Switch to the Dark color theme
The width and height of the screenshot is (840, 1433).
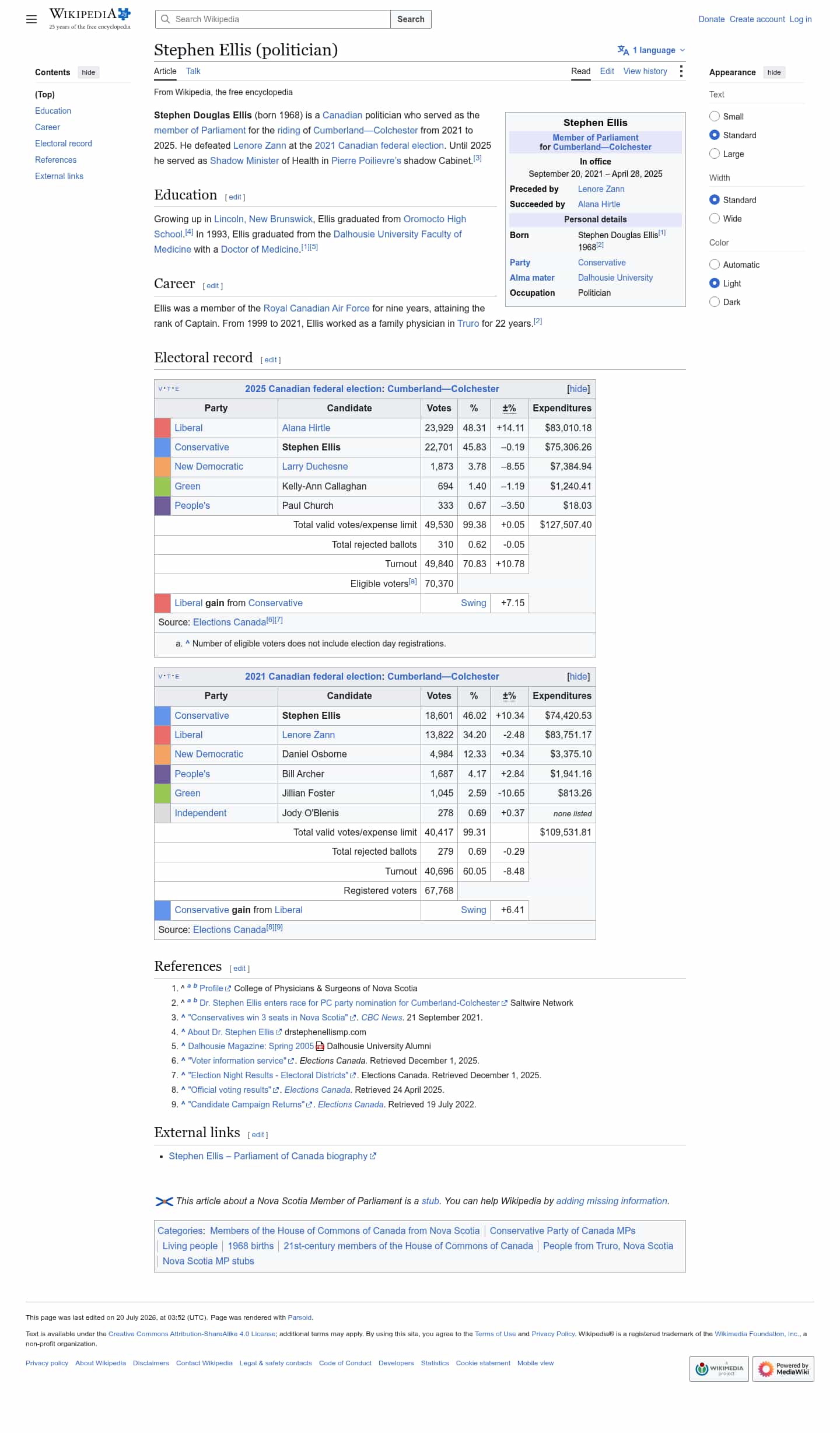point(715,302)
